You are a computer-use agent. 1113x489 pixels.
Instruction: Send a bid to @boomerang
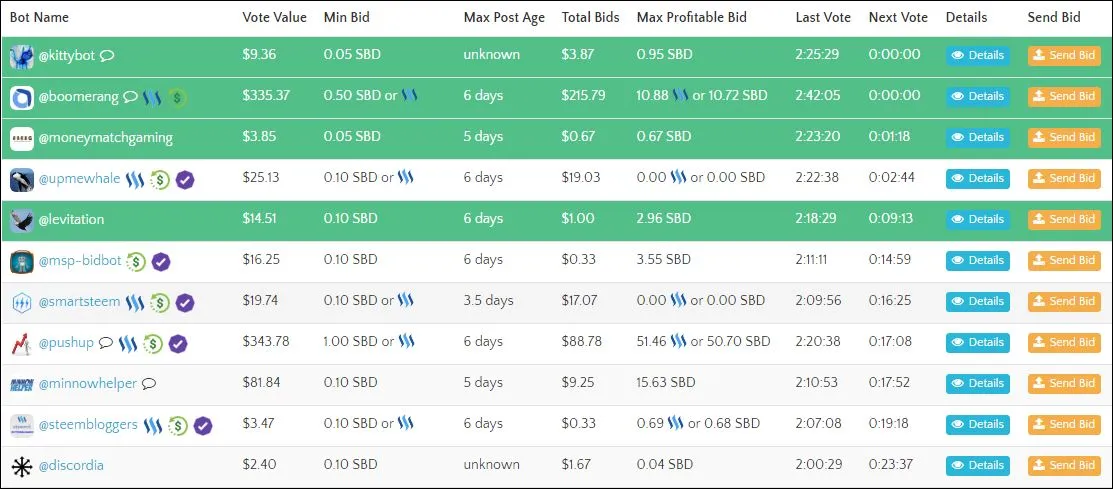tap(1064, 97)
